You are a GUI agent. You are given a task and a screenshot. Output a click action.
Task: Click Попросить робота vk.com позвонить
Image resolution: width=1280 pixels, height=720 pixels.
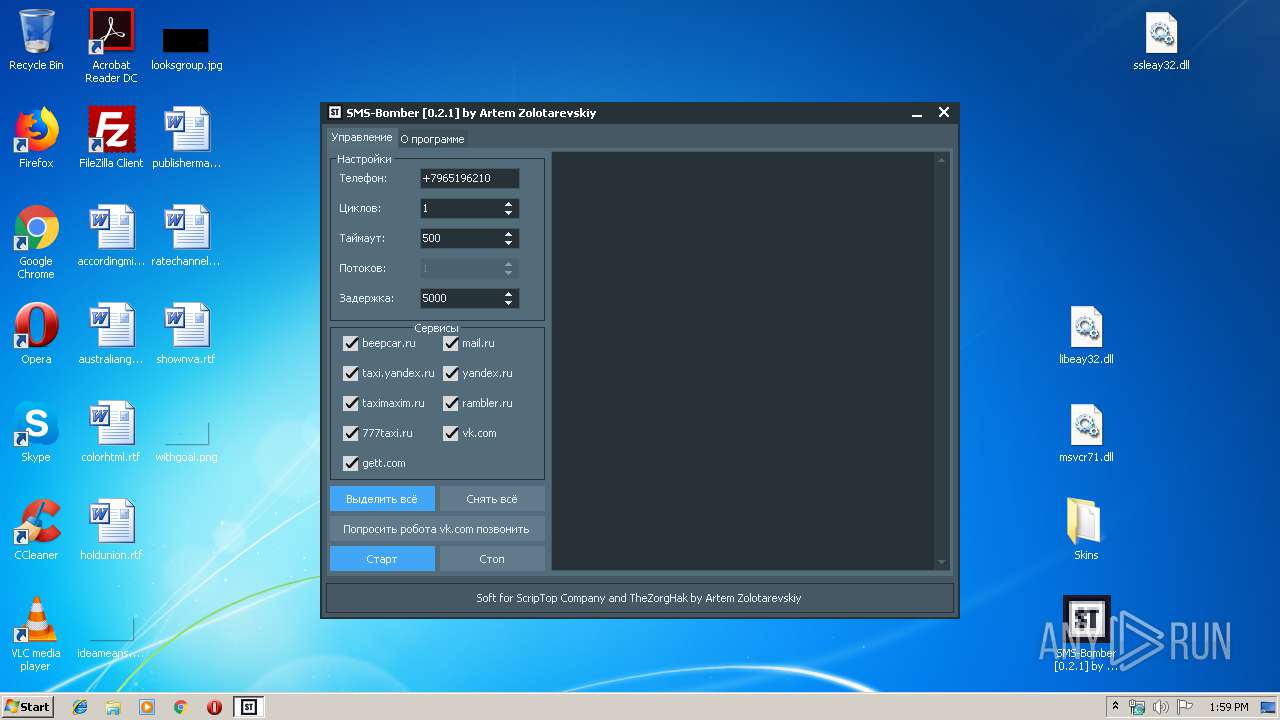tap(437, 529)
